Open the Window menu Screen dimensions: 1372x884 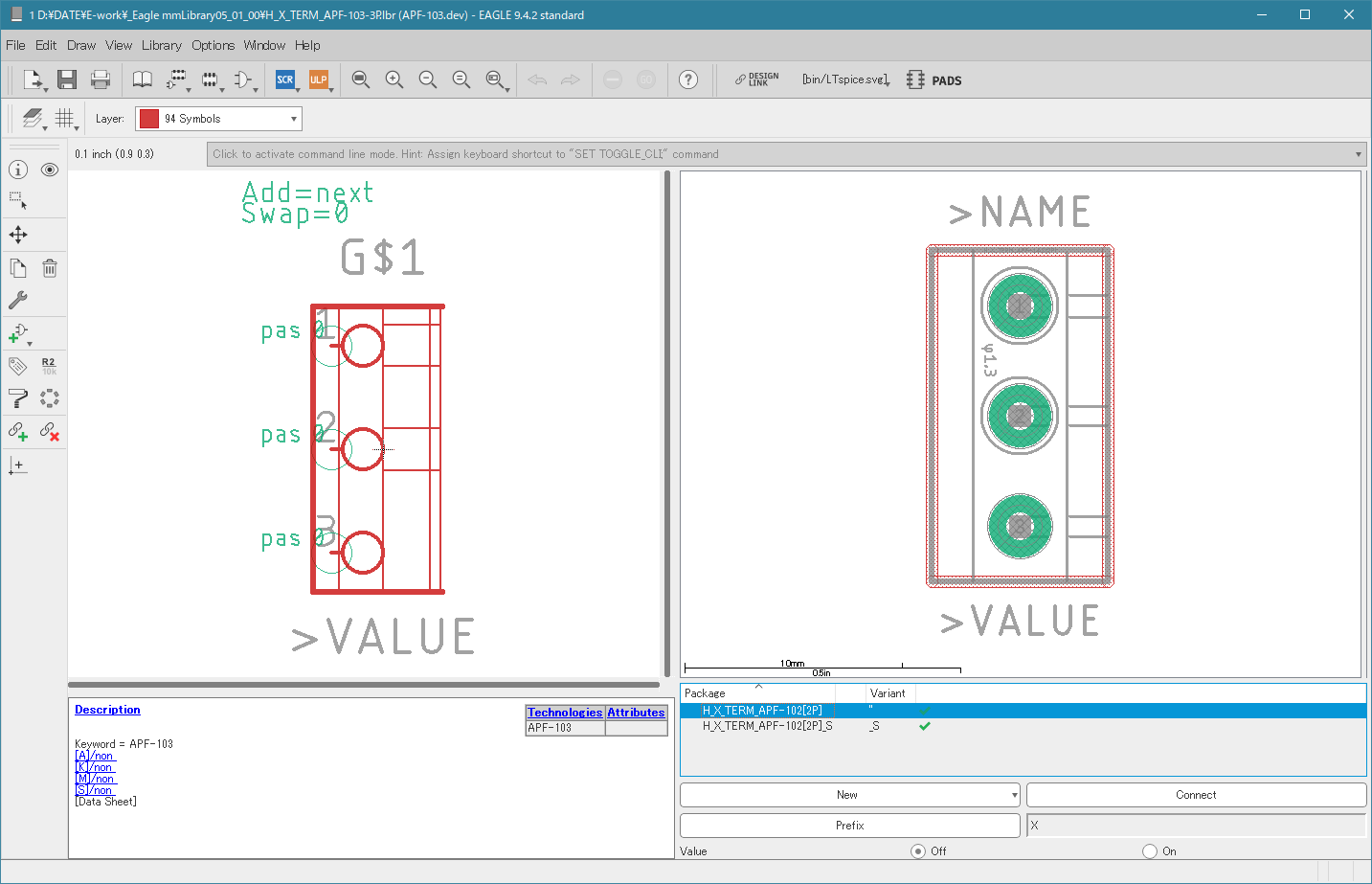[264, 45]
